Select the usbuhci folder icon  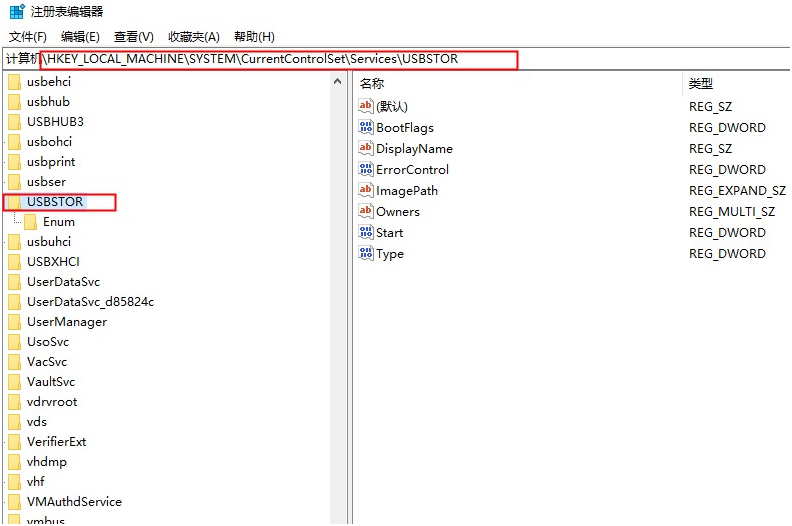coord(15,242)
